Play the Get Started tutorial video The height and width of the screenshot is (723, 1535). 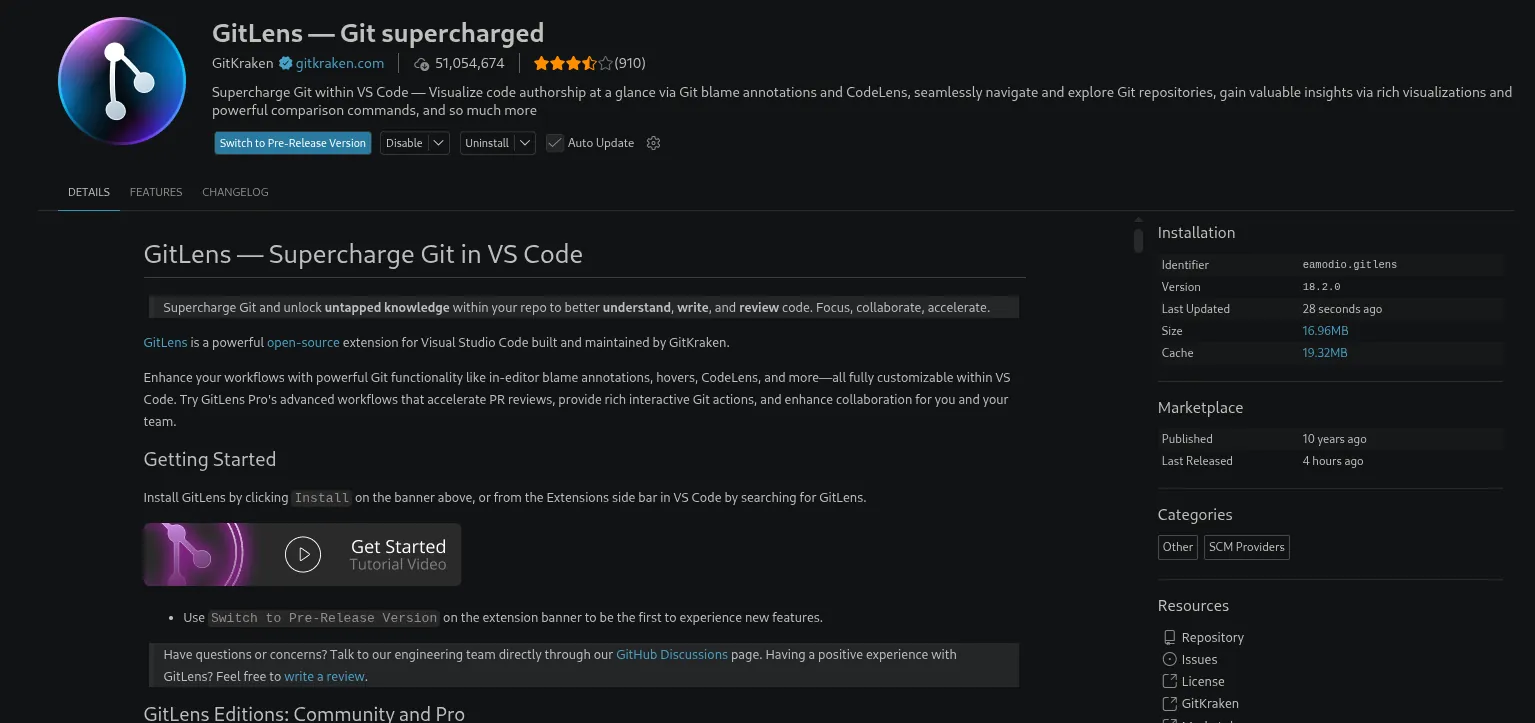(302, 554)
